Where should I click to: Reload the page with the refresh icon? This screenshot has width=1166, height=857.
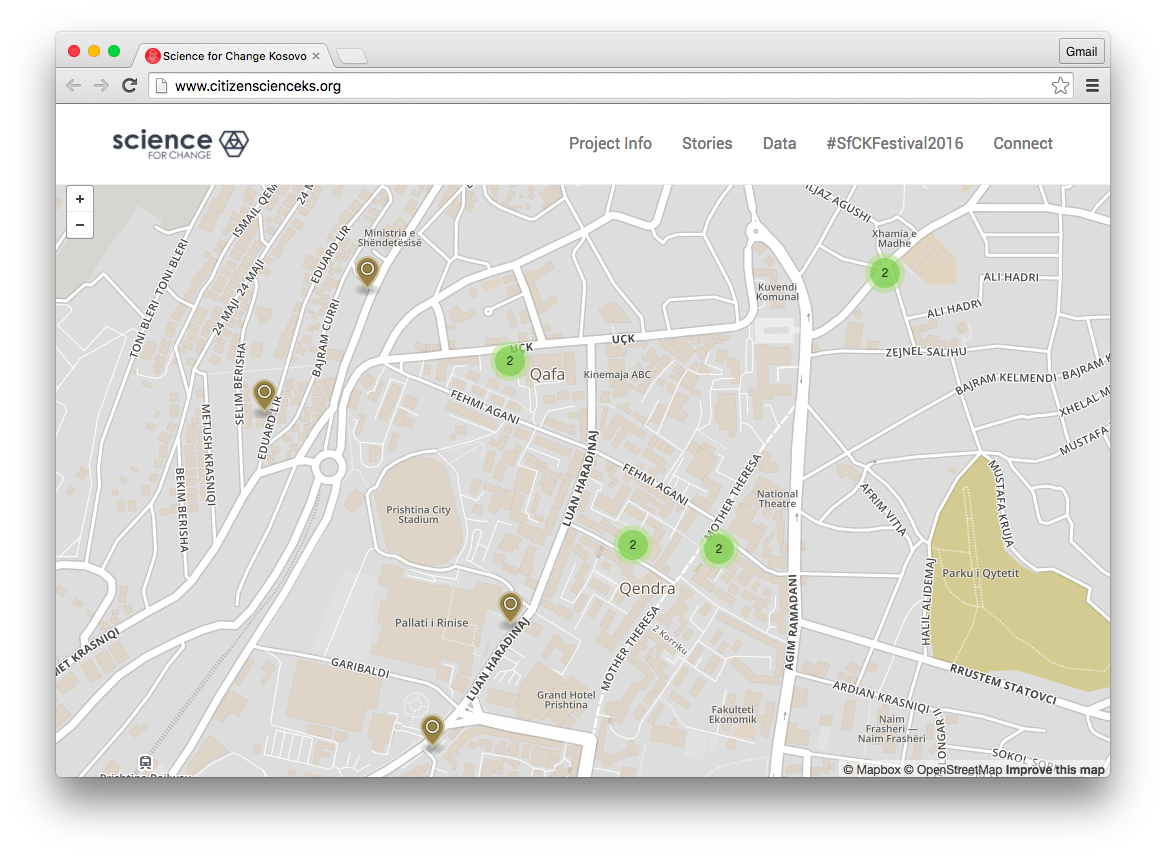pos(129,86)
